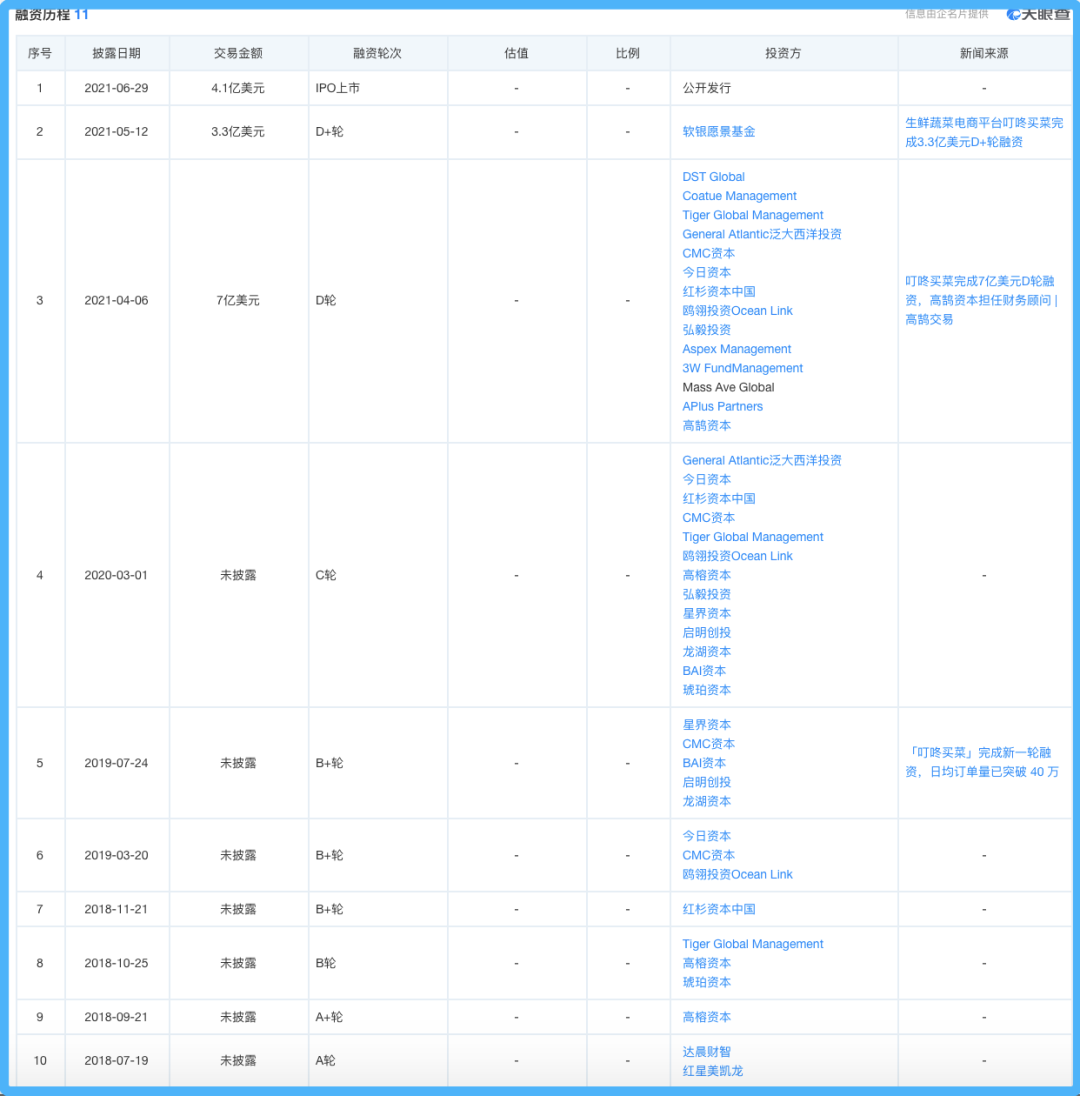The height and width of the screenshot is (1096, 1080).
Task: Open 红星美凯龙 investor link
Action: click(712, 1071)
